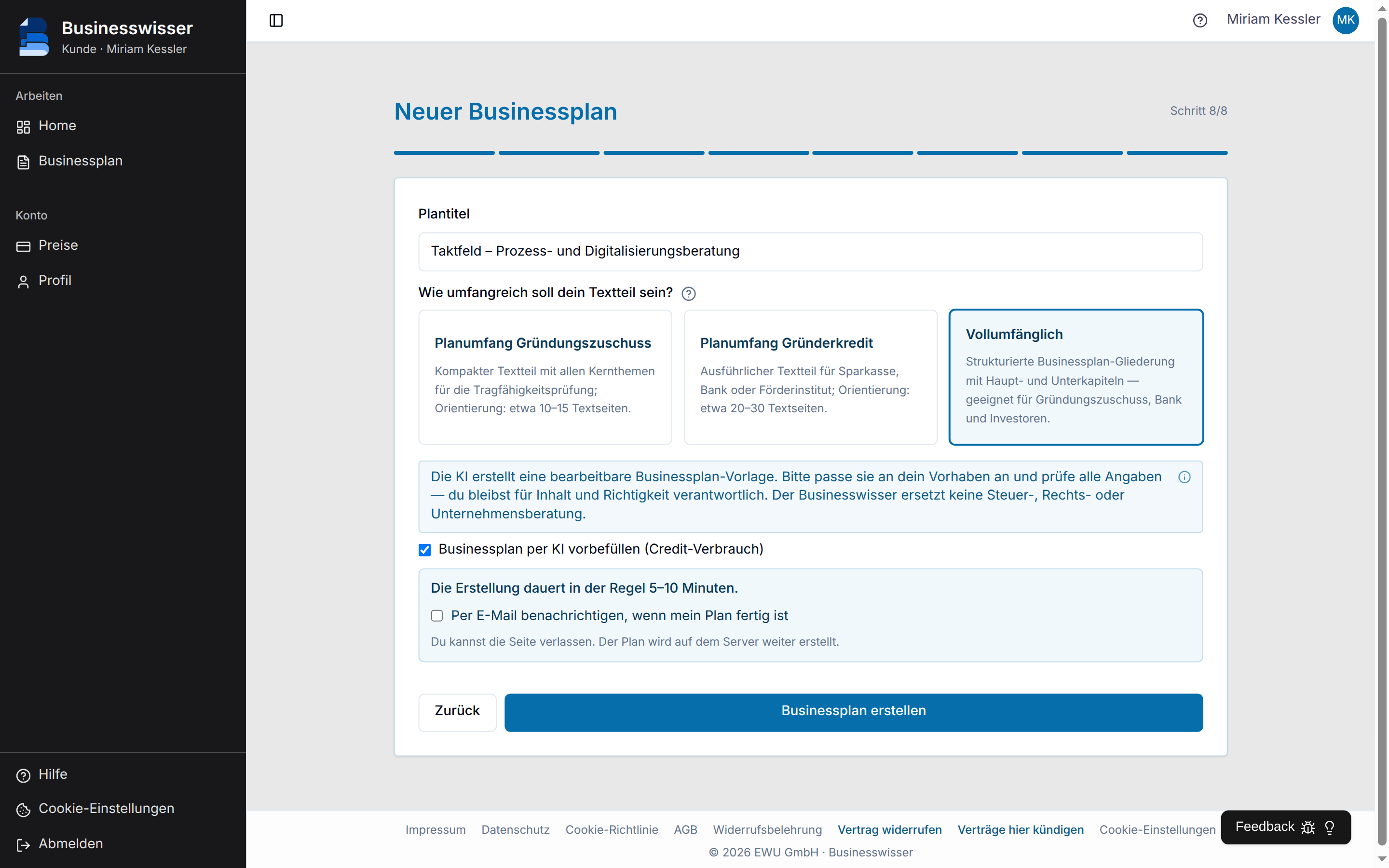Go to Preise in the sidebar
This screenshot has width=1389, height=868.
pos(123,246)
